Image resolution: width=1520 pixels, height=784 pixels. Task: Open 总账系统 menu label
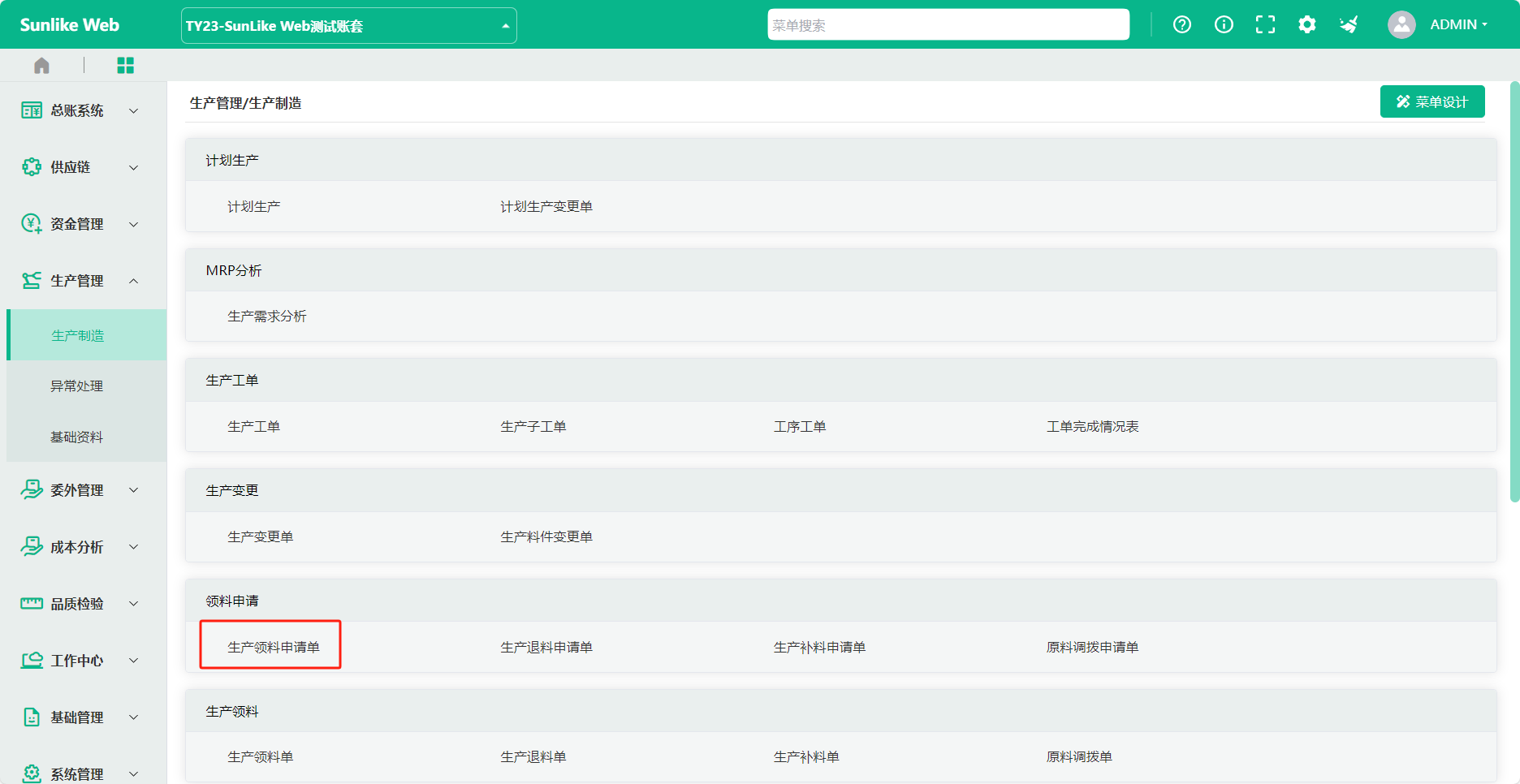pos(77,110)
